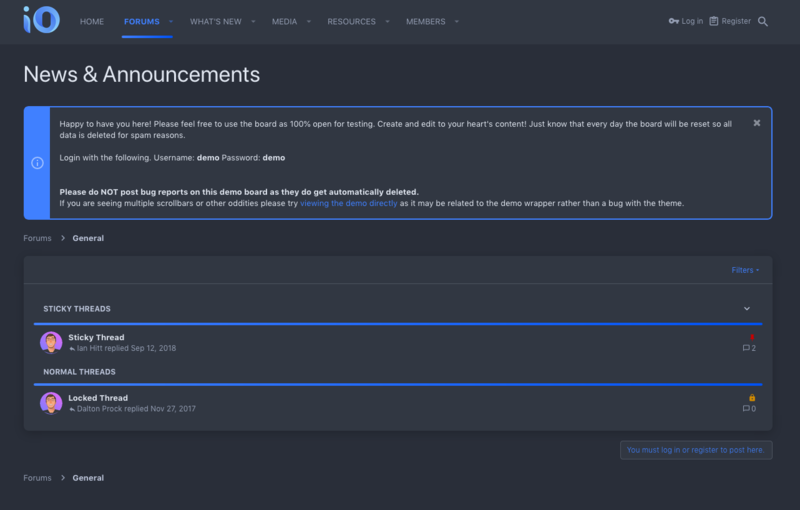This screenshot has width=800, height=510.
Task: Dismiss the notice with the X icon
Action: coord(757,123)
